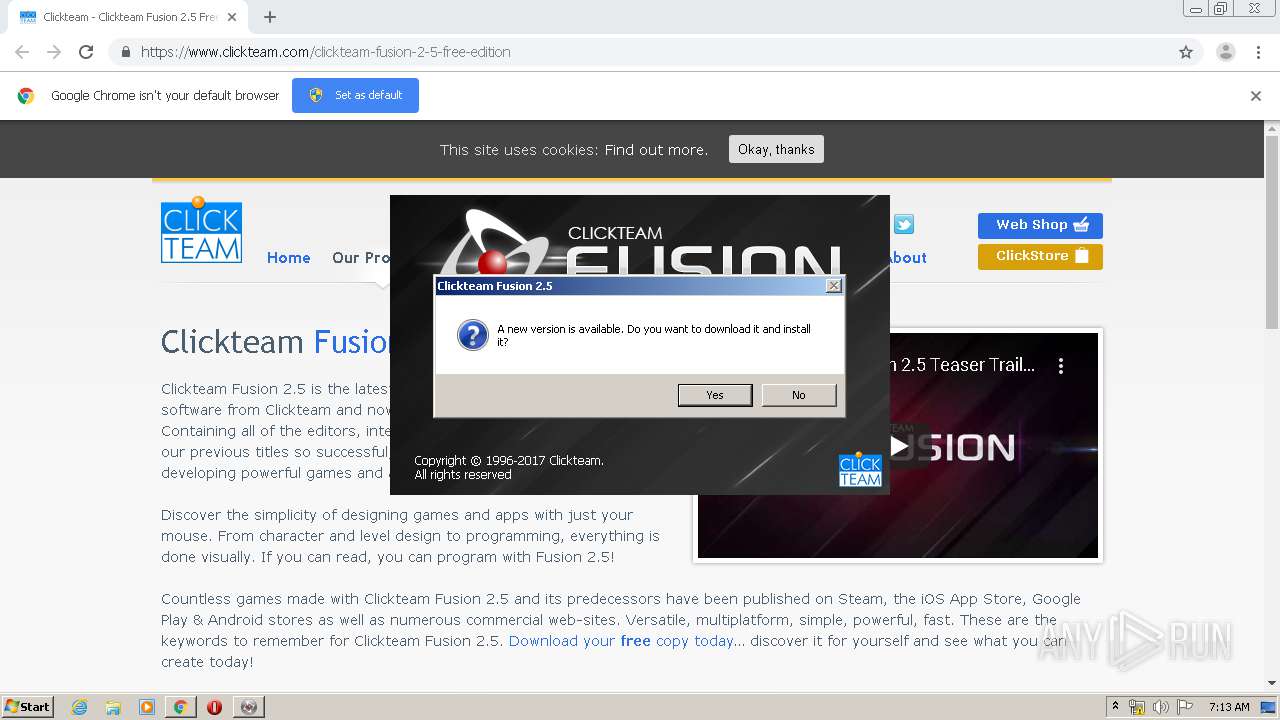Play the Fusion 2.5 teaser trailer video
The image size is (1280, 720).
(899, 446)
